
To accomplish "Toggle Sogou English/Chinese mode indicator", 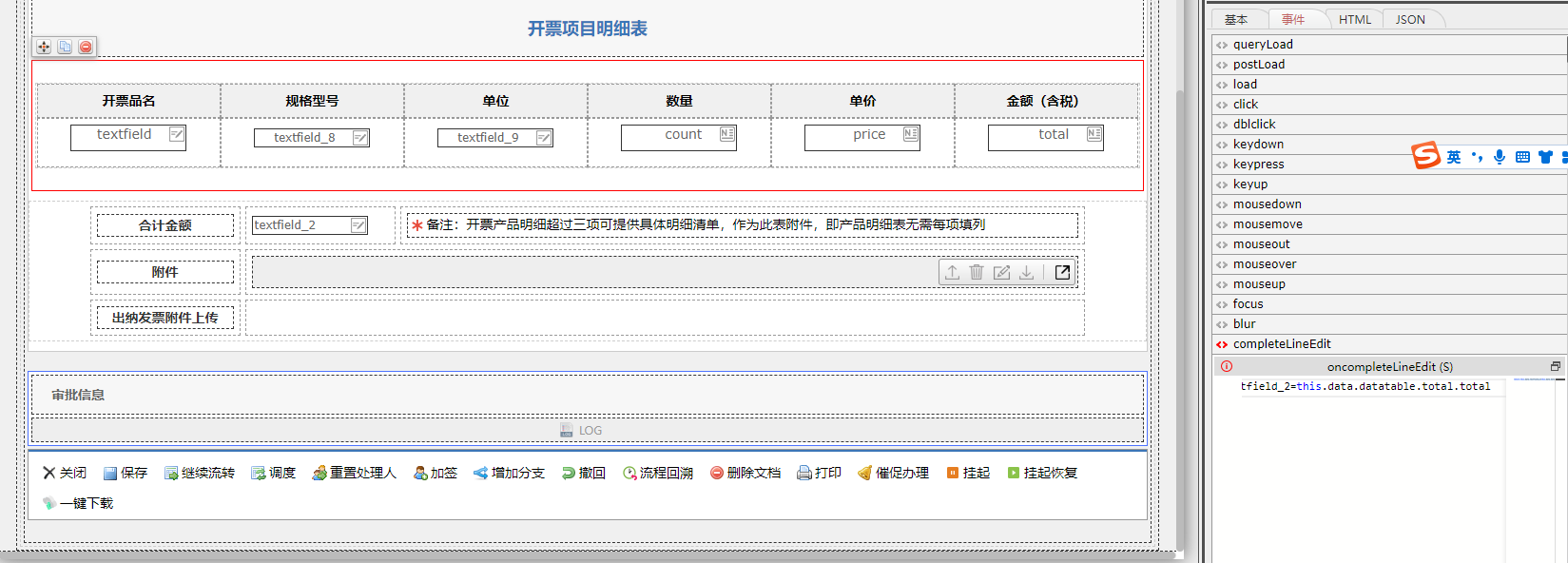I will 1454,157.
